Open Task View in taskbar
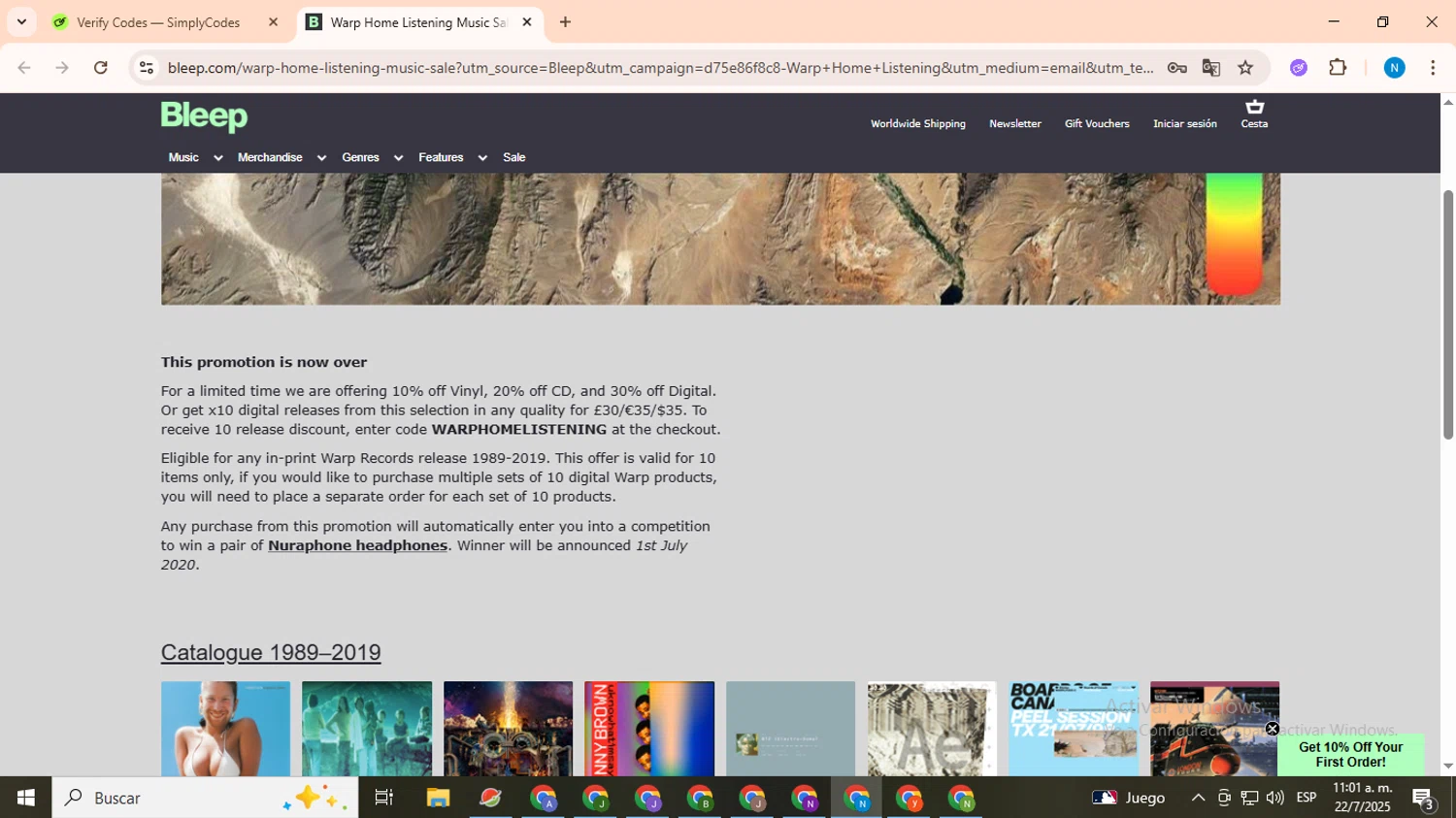 [384, 798]
